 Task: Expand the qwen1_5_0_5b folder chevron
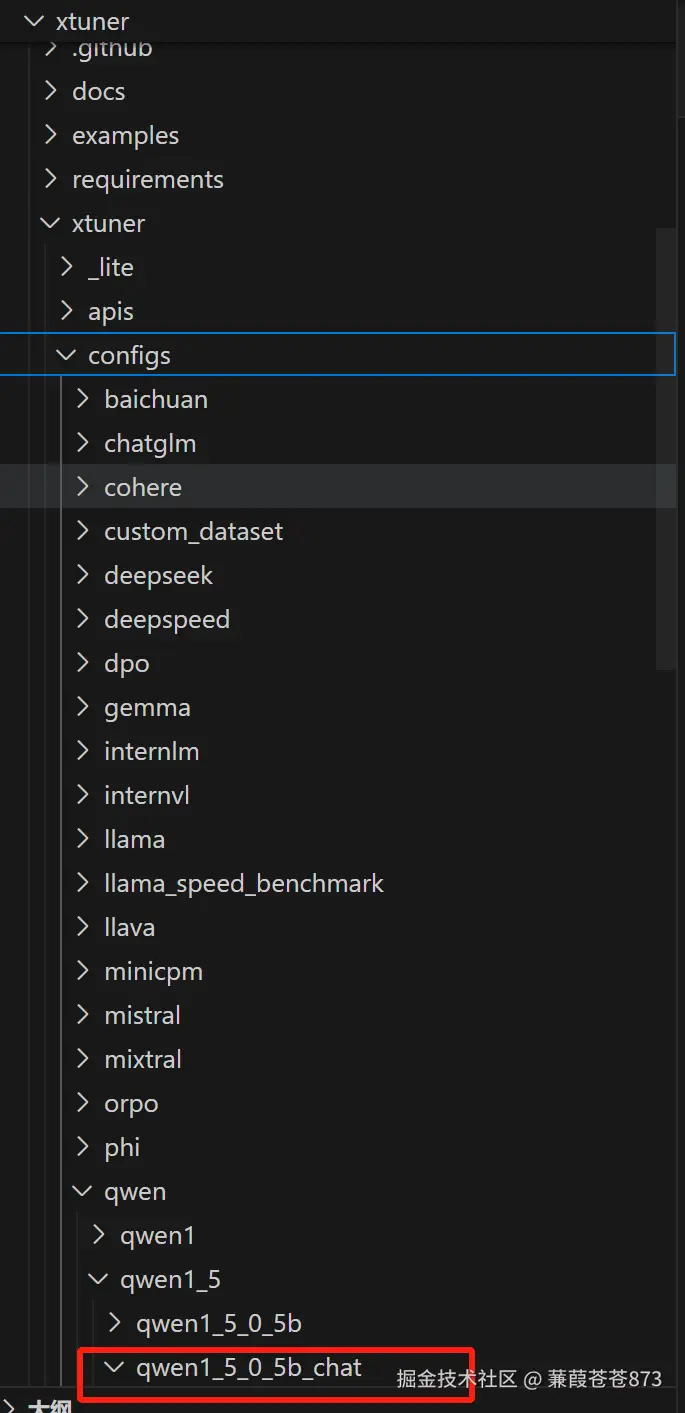115,1323
